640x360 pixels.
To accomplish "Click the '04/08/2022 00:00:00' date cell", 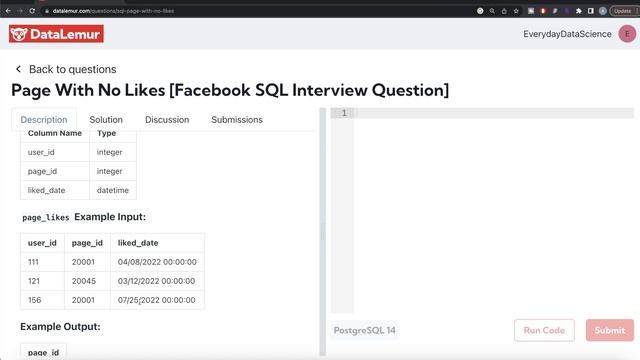I will coord(157,262).
